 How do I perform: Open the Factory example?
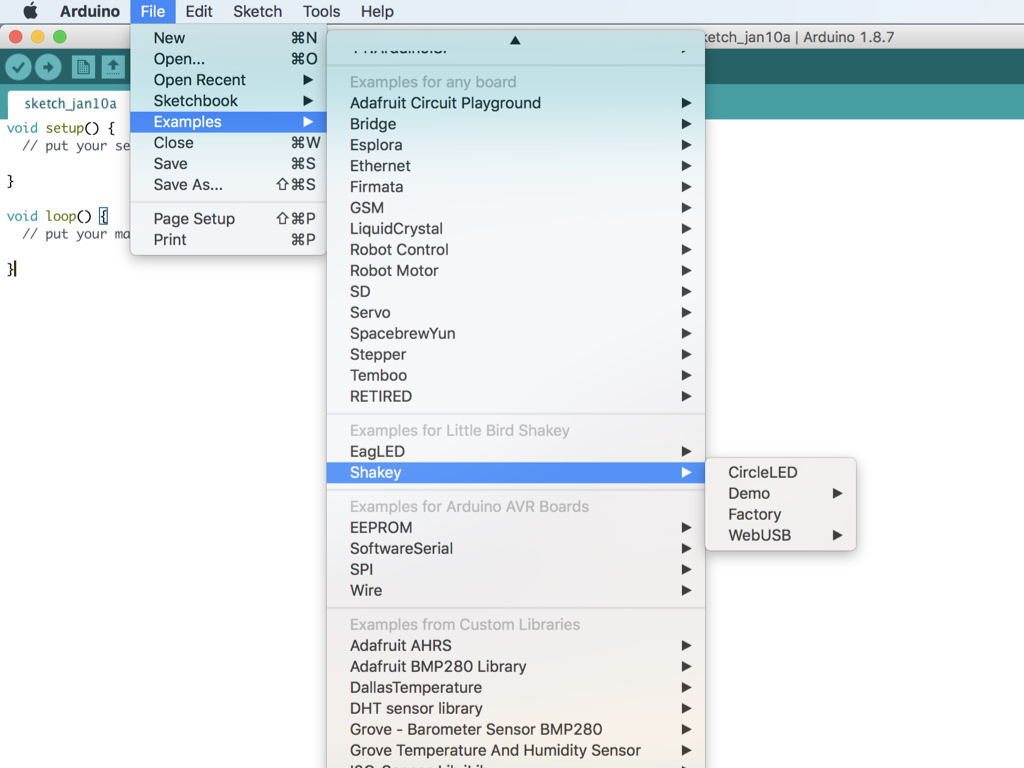[780, 514]
